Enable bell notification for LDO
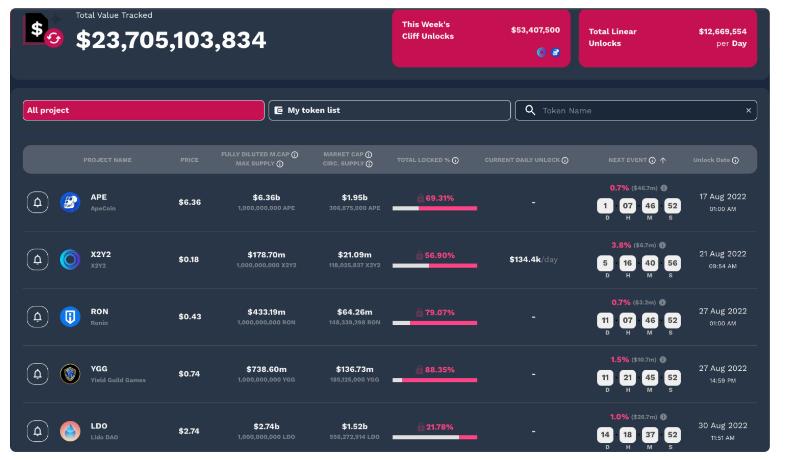788x460 pixels. [x=38, y=432]
